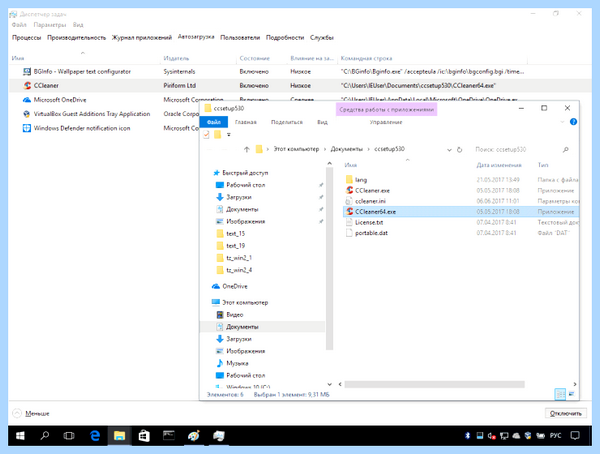Select Быстрый доступ in navigation pane
600x454 pixels.
[x=245, y=173]
